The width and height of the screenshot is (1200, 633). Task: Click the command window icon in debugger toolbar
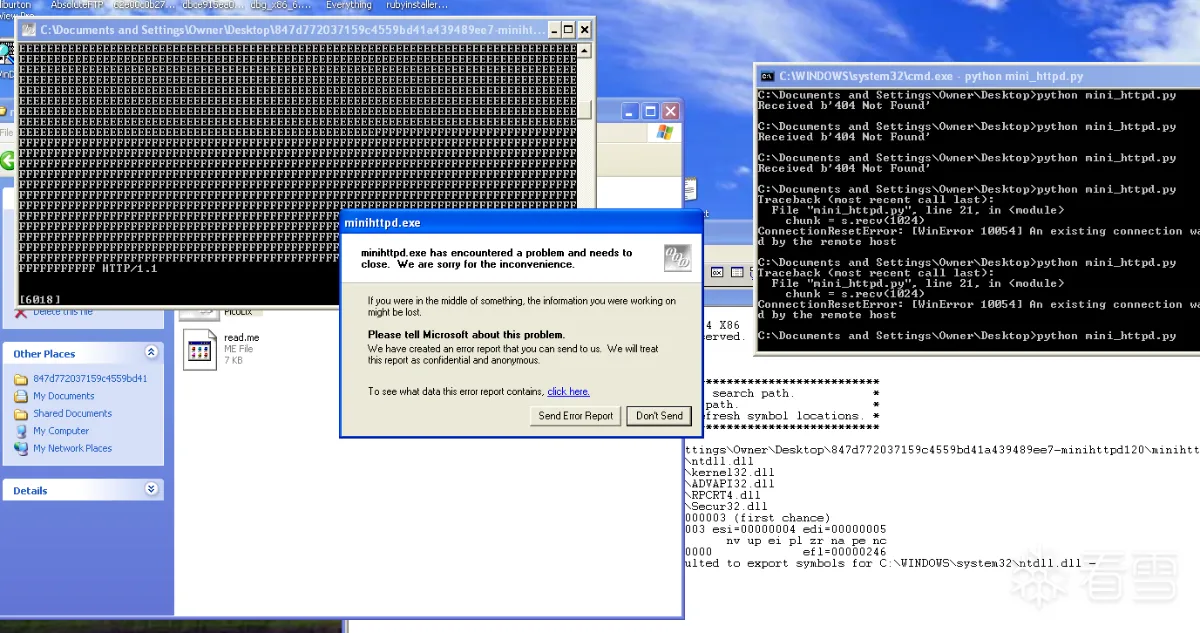point(717,272)
